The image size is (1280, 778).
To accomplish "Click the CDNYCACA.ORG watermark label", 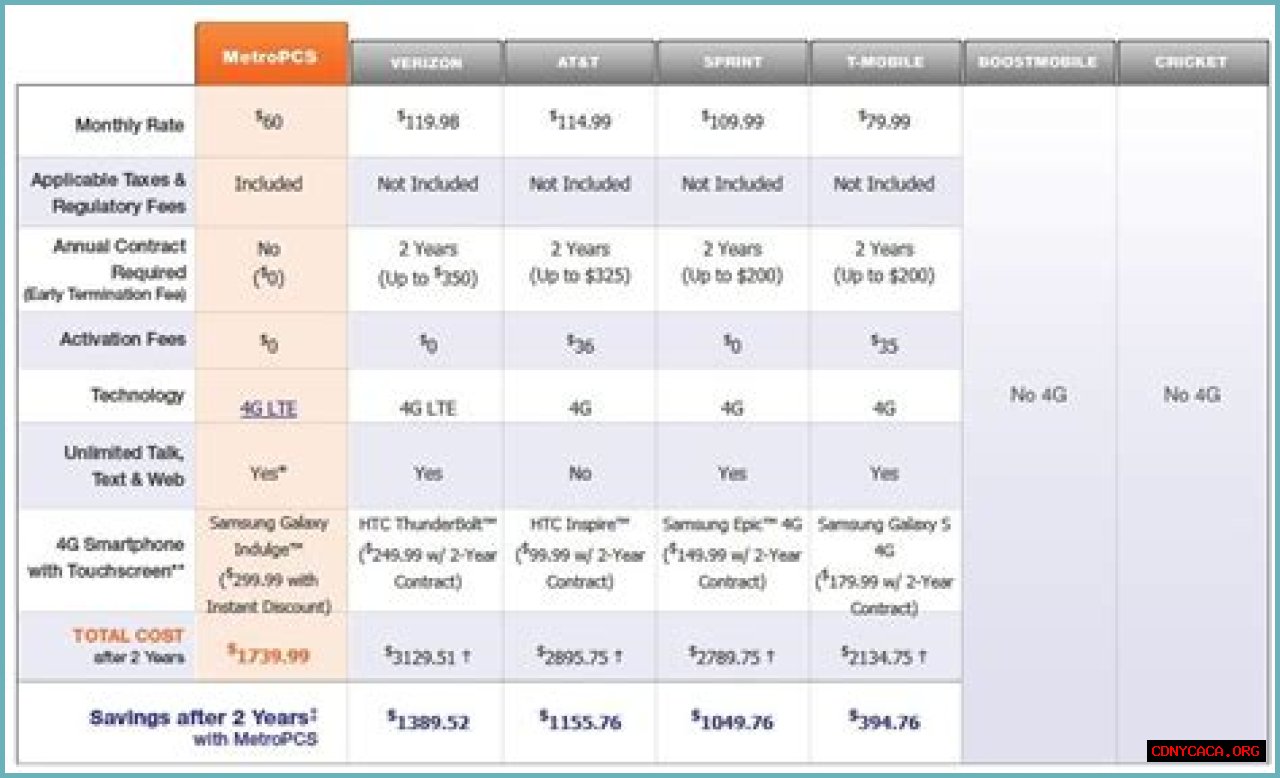I will pos(1206,751).
